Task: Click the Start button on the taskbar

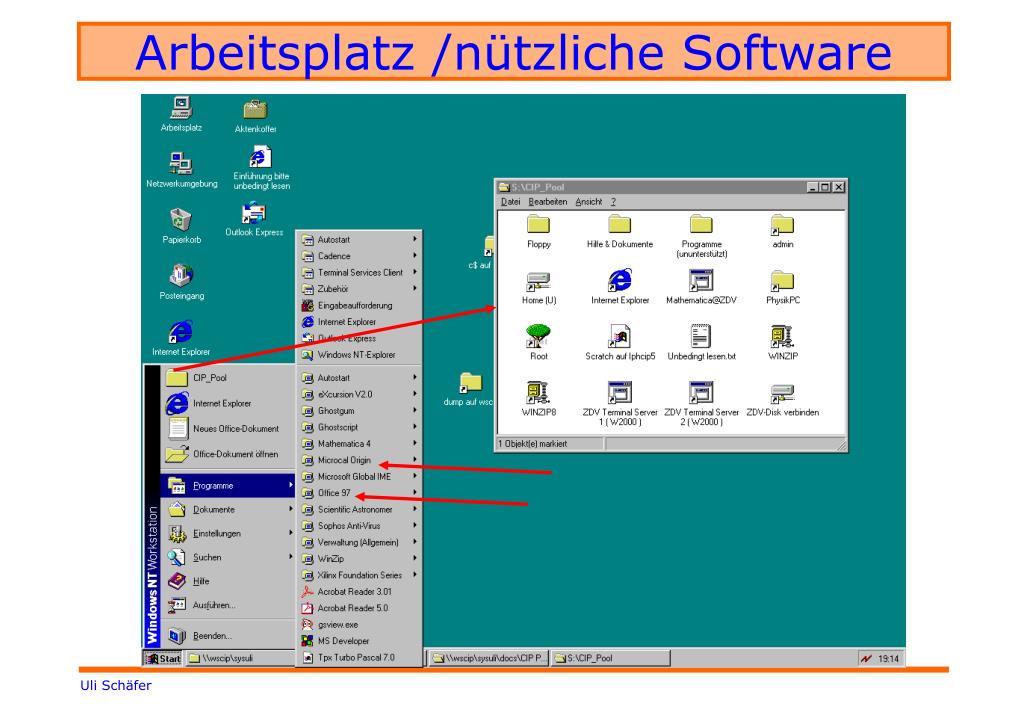Action: click(163, 658)
